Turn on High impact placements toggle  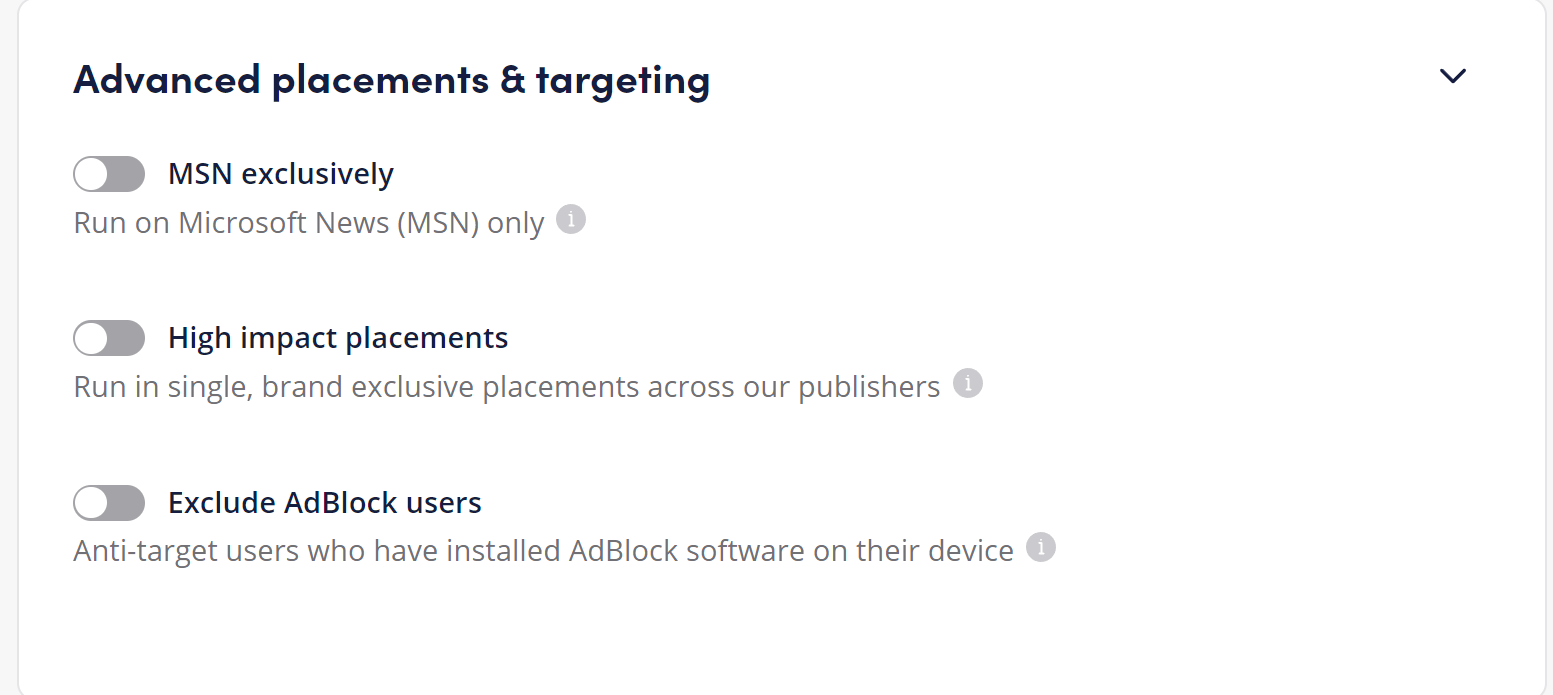(109, 338)
